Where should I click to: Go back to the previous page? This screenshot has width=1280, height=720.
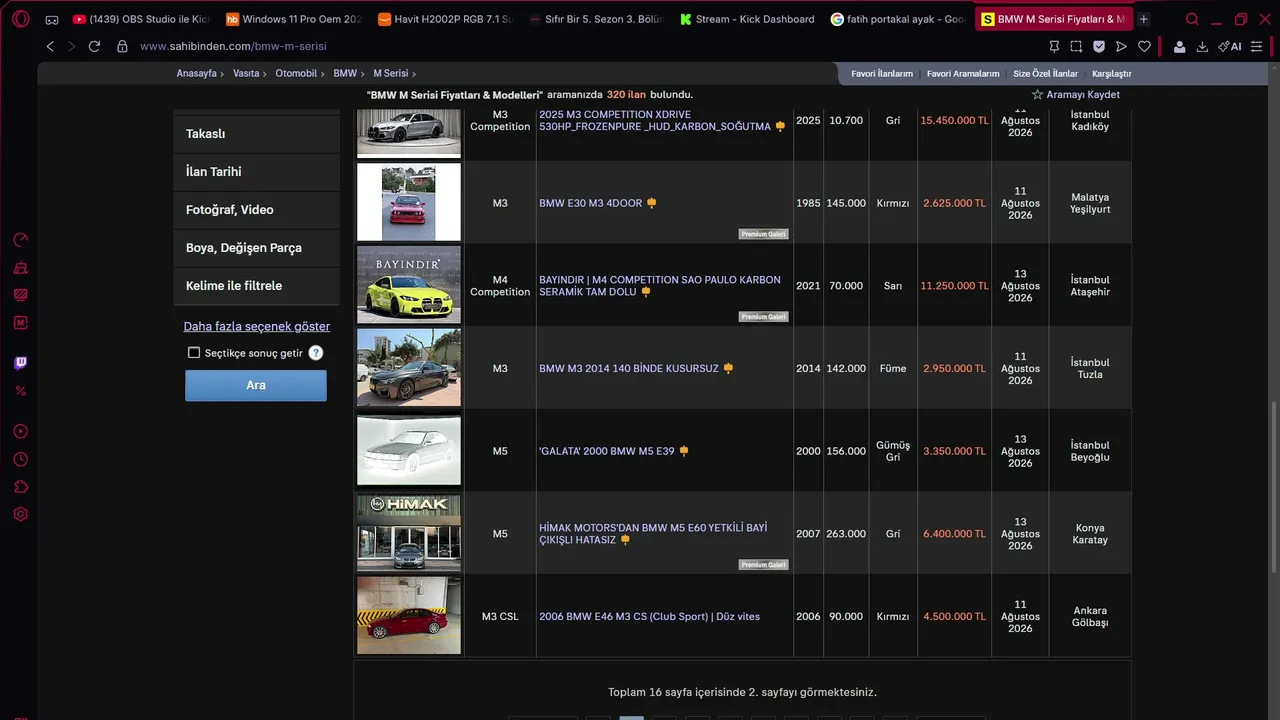point(50,46)
